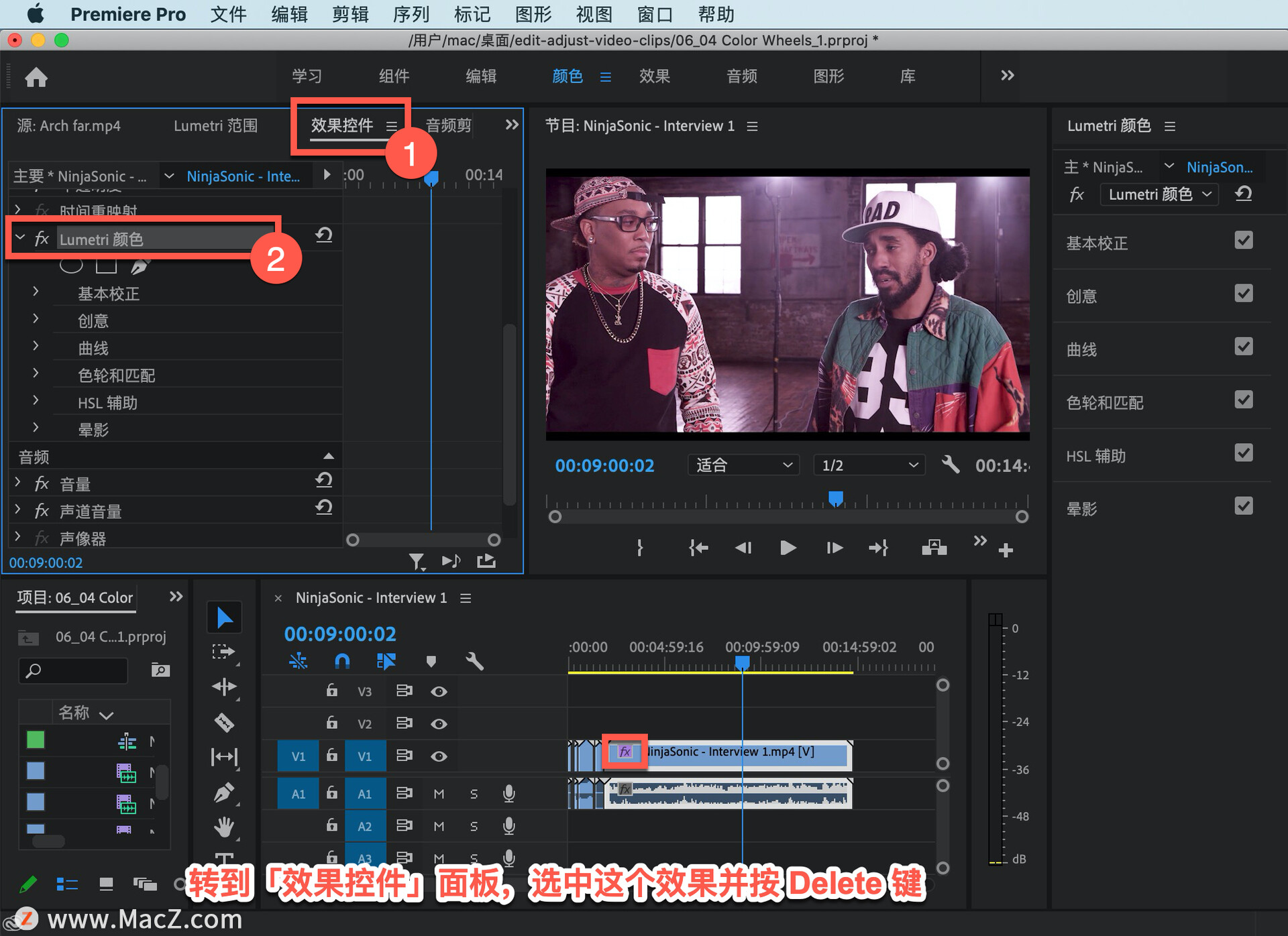Go to the Home screen icon

click(x=36, y=78)
